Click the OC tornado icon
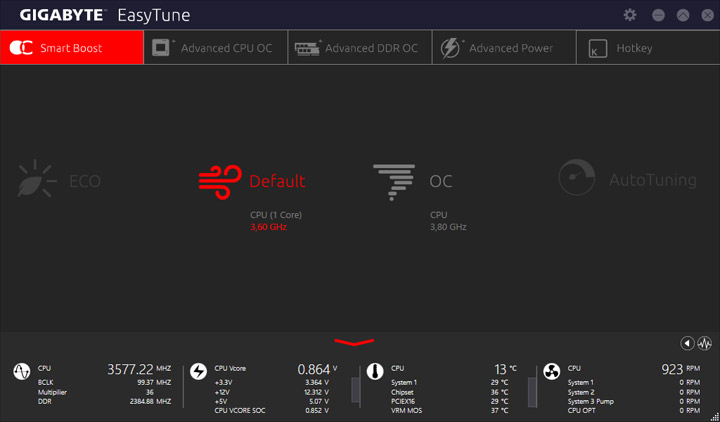 (x=394, y=182)
